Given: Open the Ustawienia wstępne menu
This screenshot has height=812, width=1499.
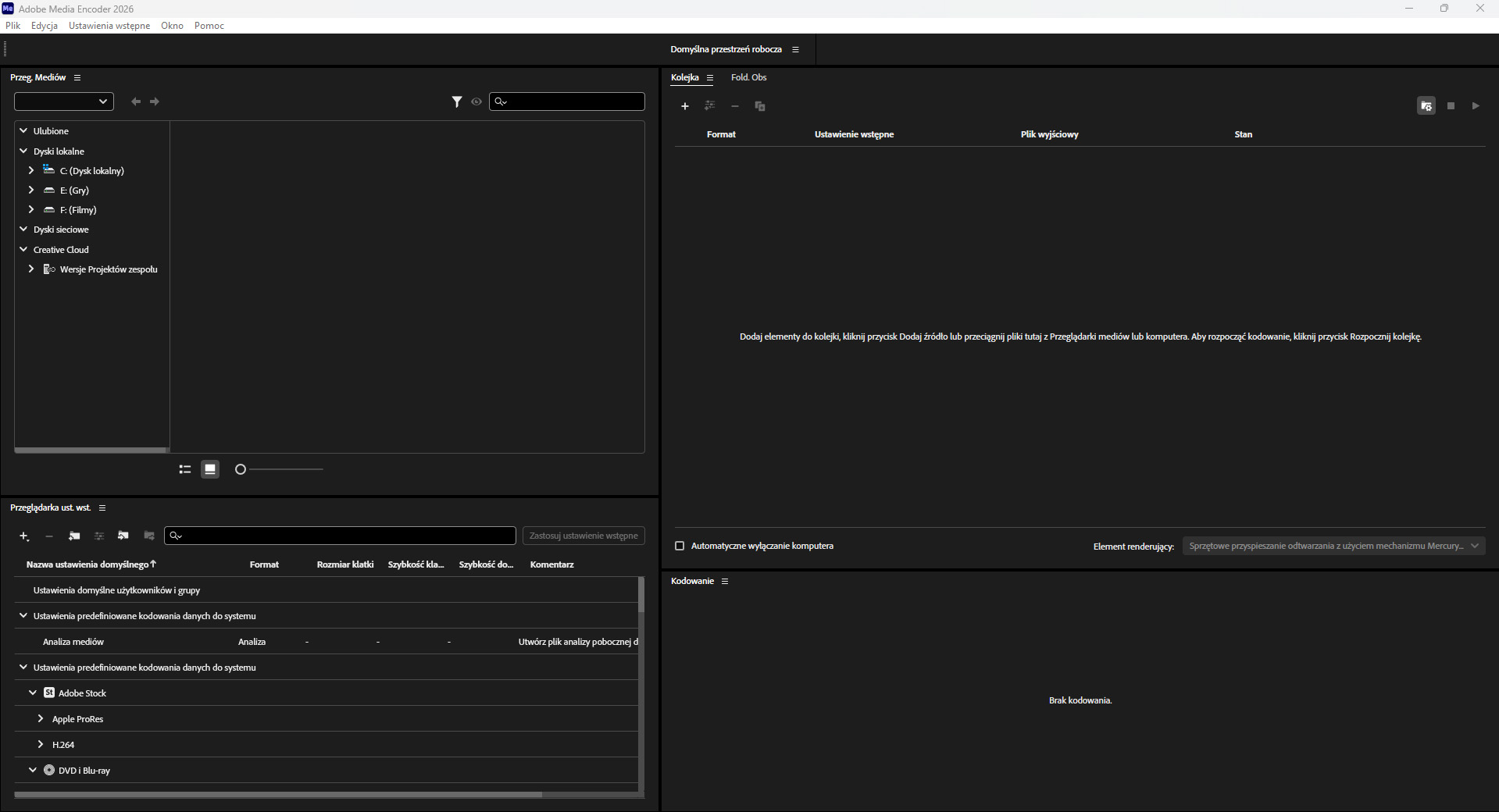Looking at the screenshot, I should click(x=109, y=26).
